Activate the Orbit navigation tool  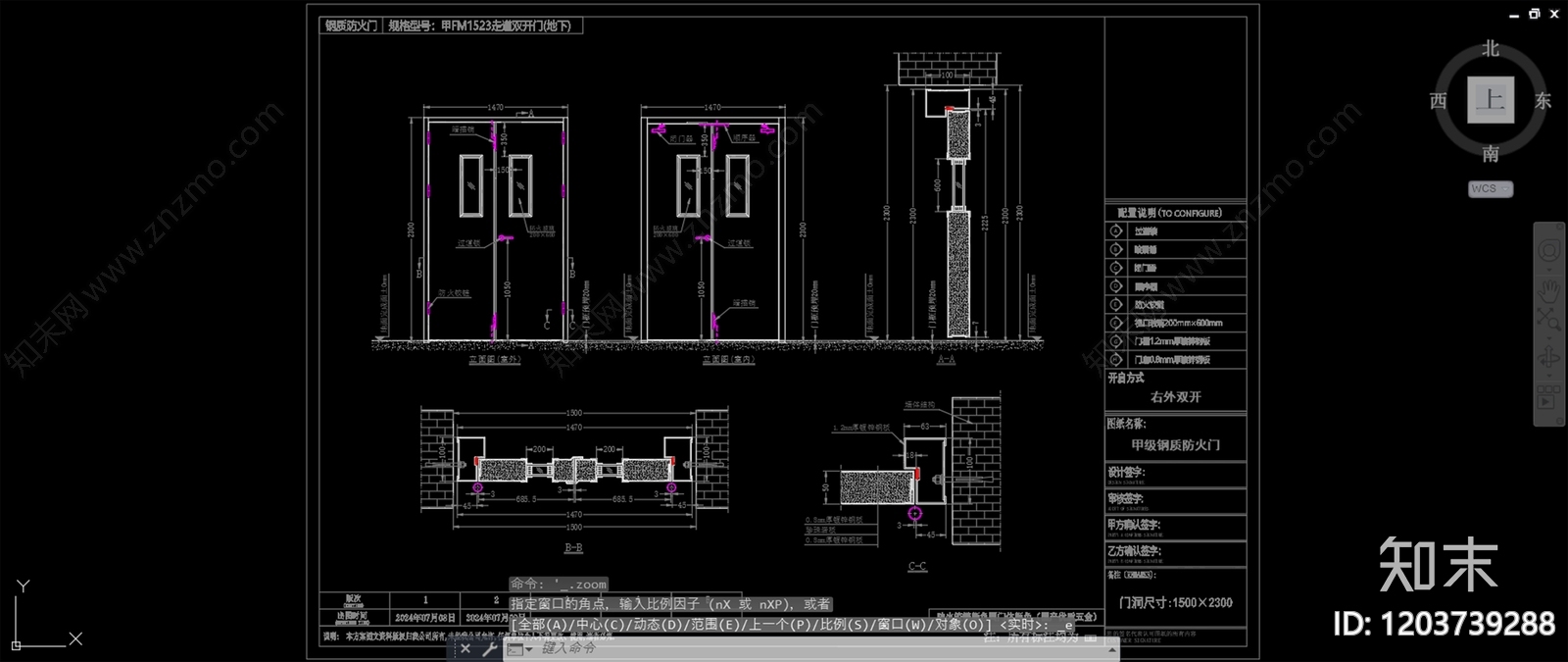pyautogui.click(x=1549, y=359)
